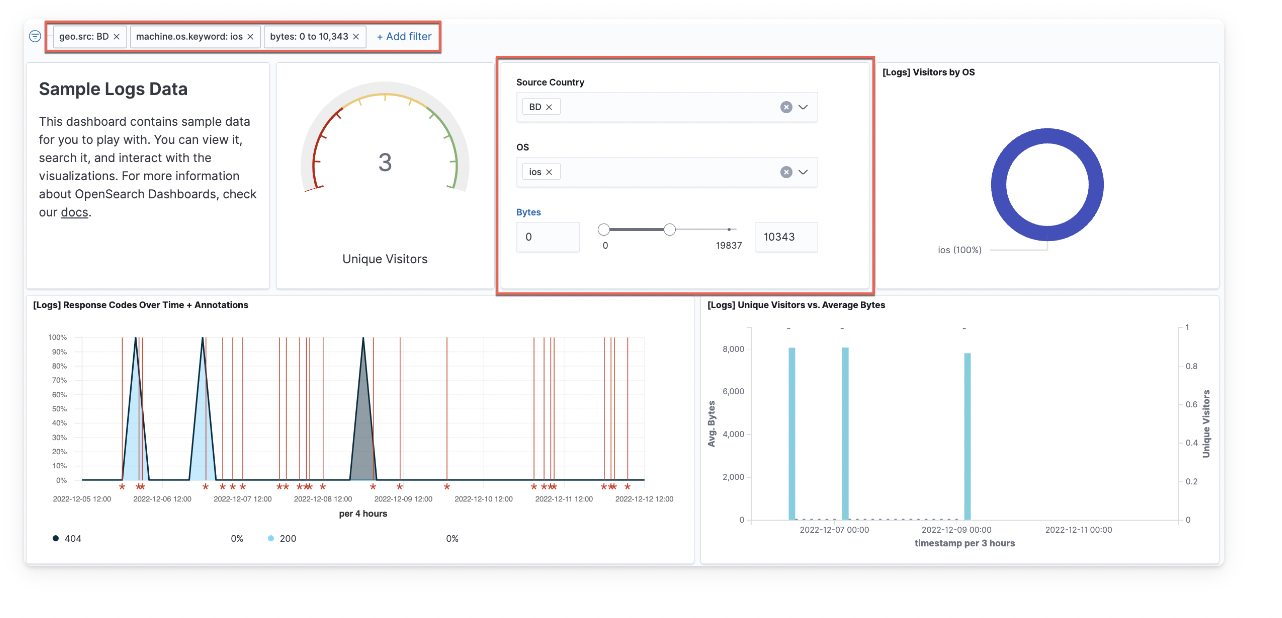
Task: Remove BD tag from Source Country
Action: pos(549,107)
